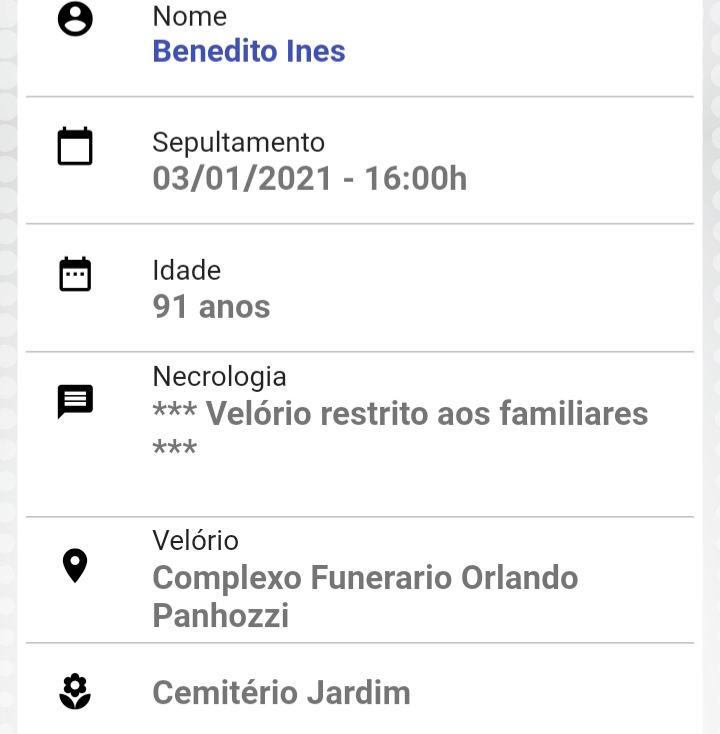Tap the Nome field label
The width and height of the screenshot is (720, 734).
click(x=190, y=16)
